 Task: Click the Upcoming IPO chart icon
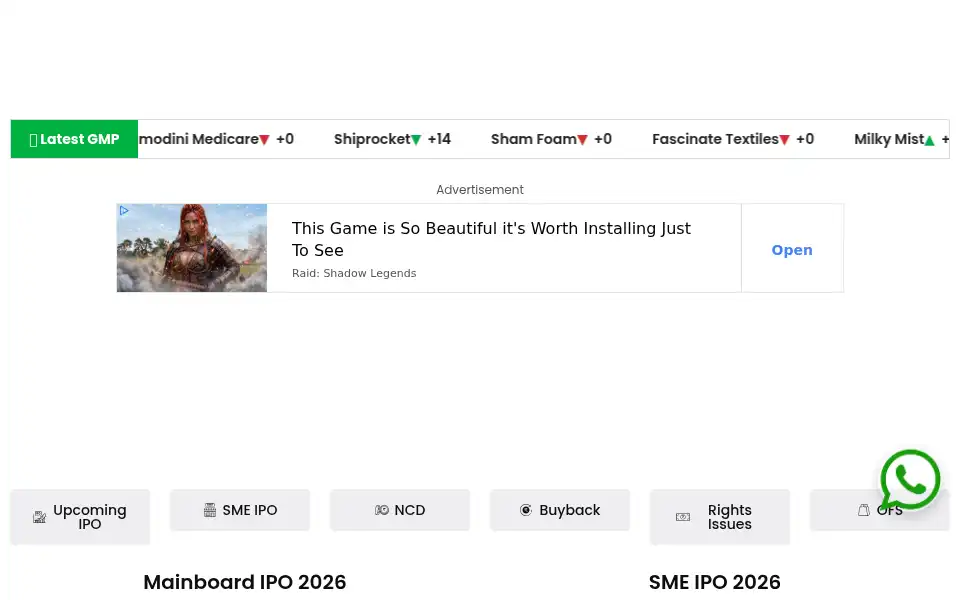tap(39, 517)
